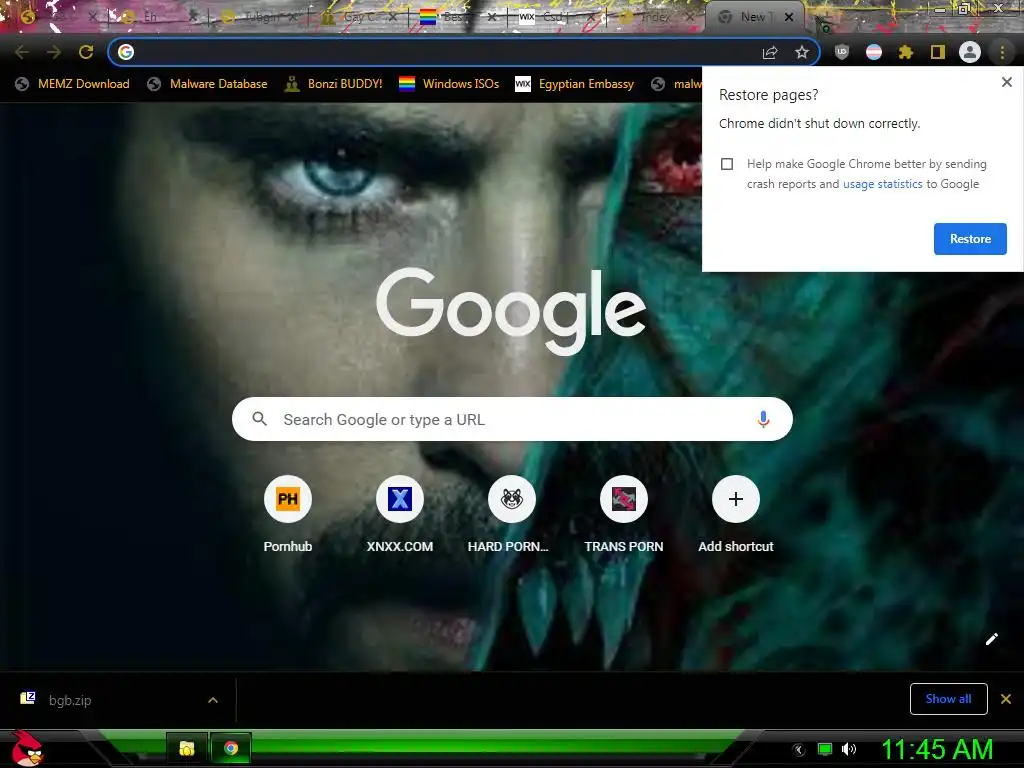Viewport: 1024px width, 768px height.
Task: Open the green network tray icon
Action: pyautogui.click(x=825, y=749)
